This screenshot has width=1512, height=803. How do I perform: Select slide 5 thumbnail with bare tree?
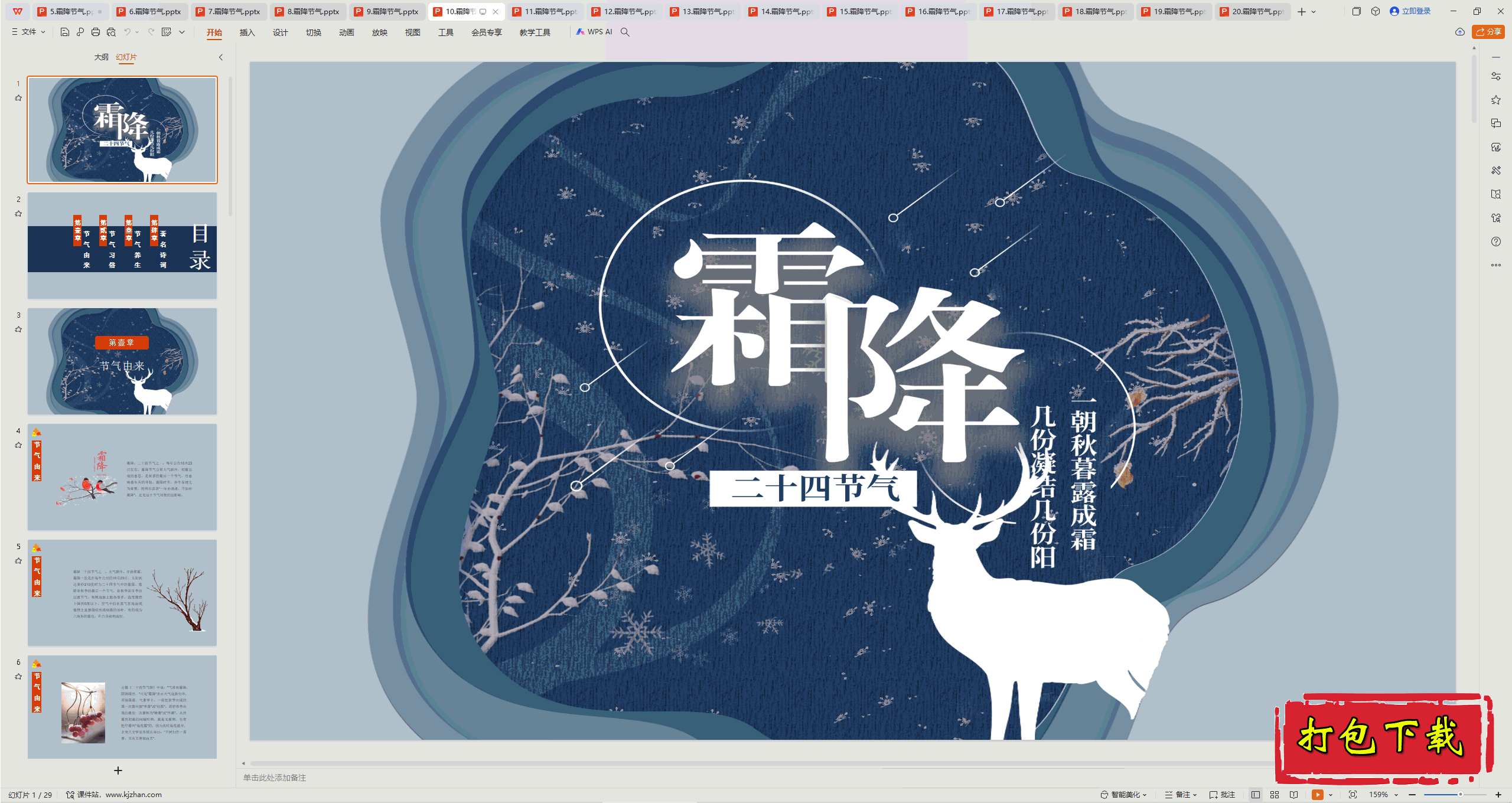pyautogui.click(x=122, y=592)
